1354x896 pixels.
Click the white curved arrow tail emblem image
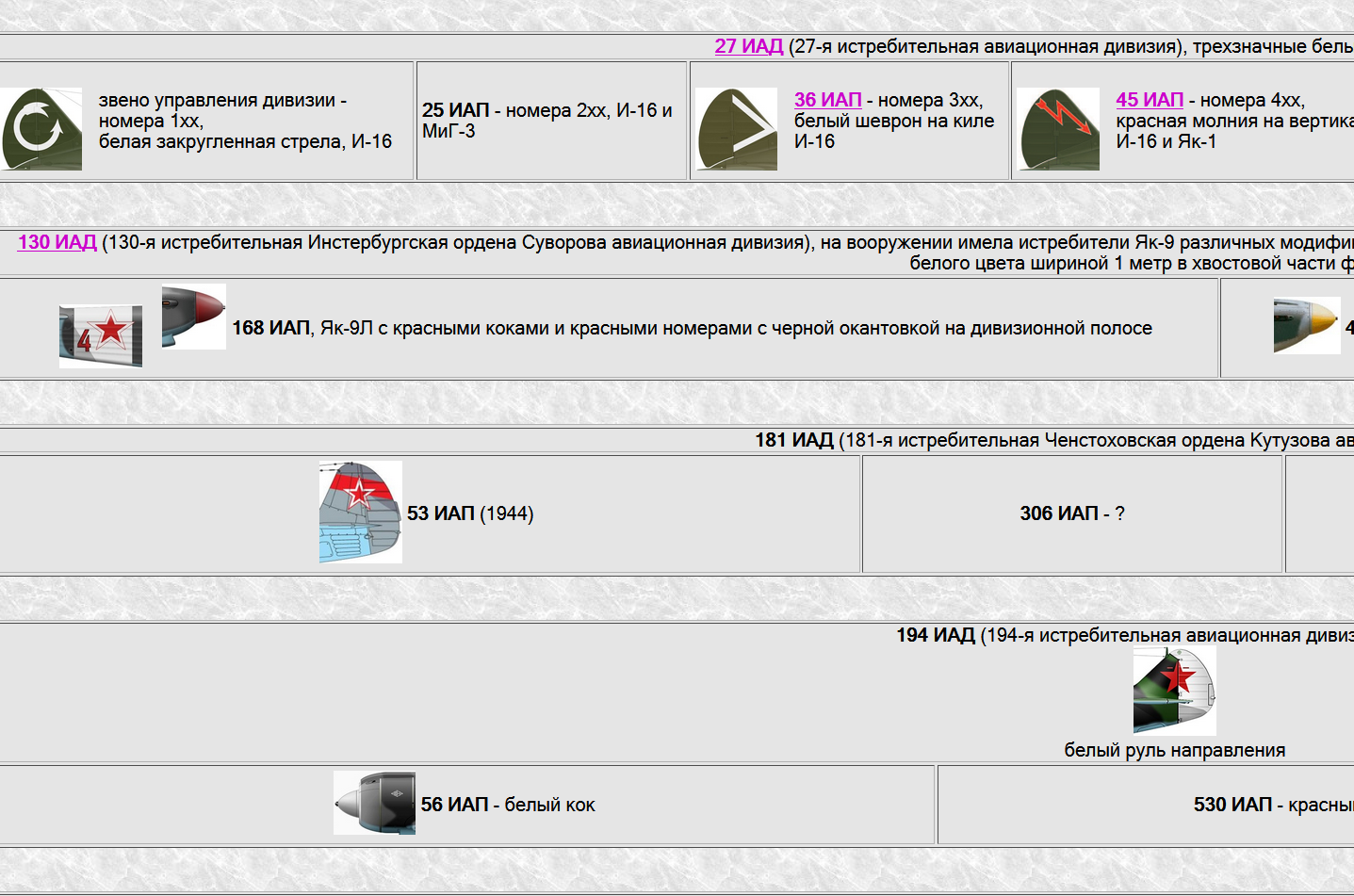41,129
